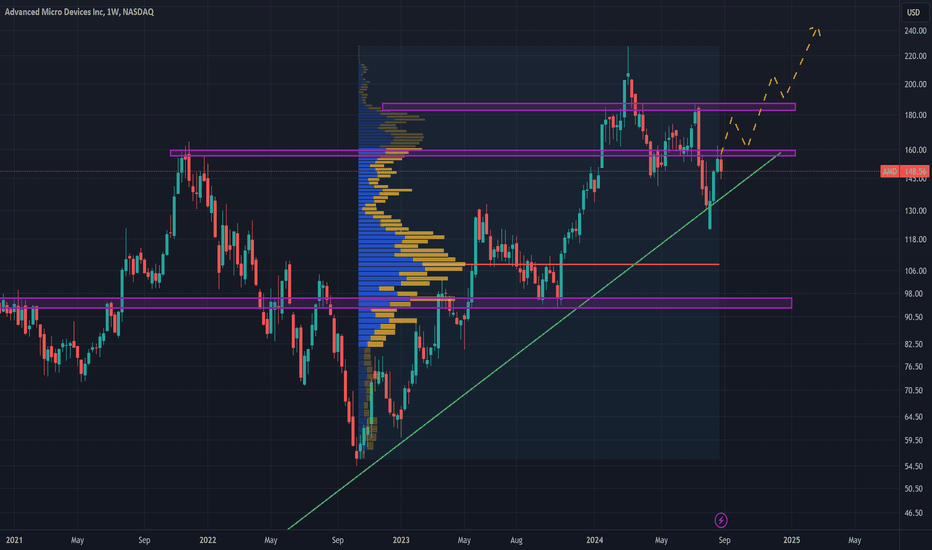Click the 76.50 price axis label
932x550 pixels.
(915, 367)
